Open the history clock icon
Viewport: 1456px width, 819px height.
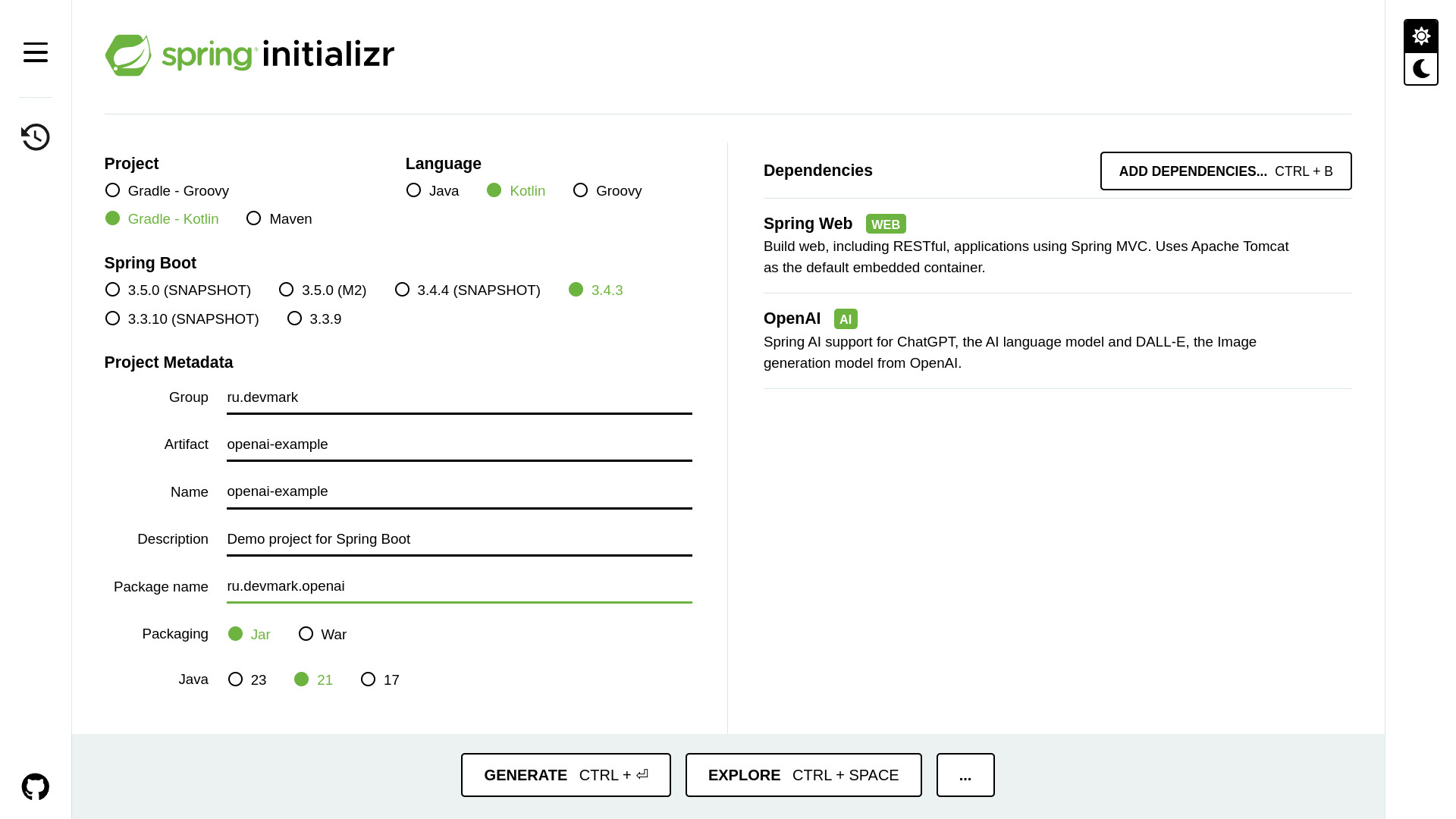pyautogui.click(x=36, y=137)
